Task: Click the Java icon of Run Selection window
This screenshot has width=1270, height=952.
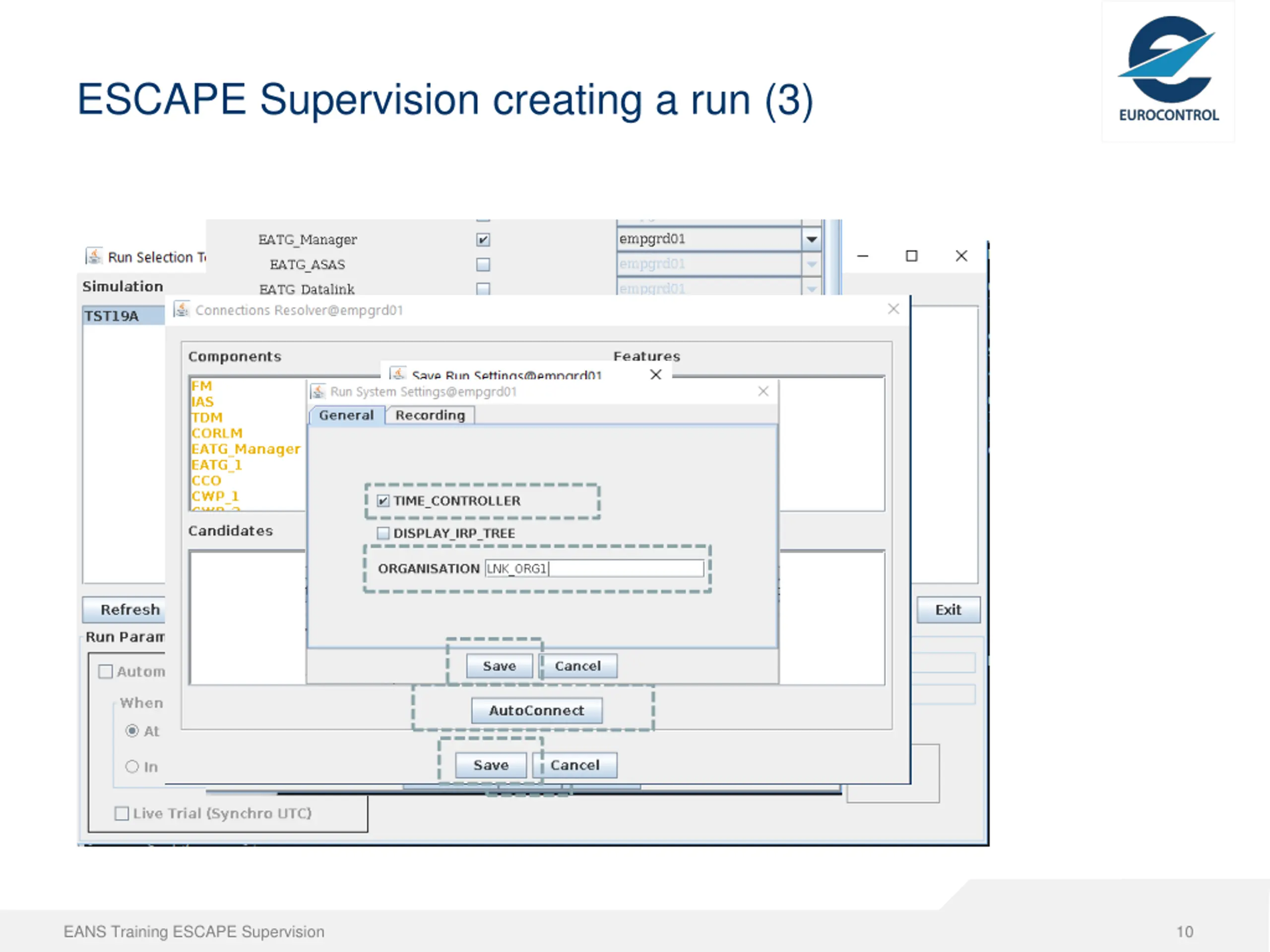Action: coord(94,256)
